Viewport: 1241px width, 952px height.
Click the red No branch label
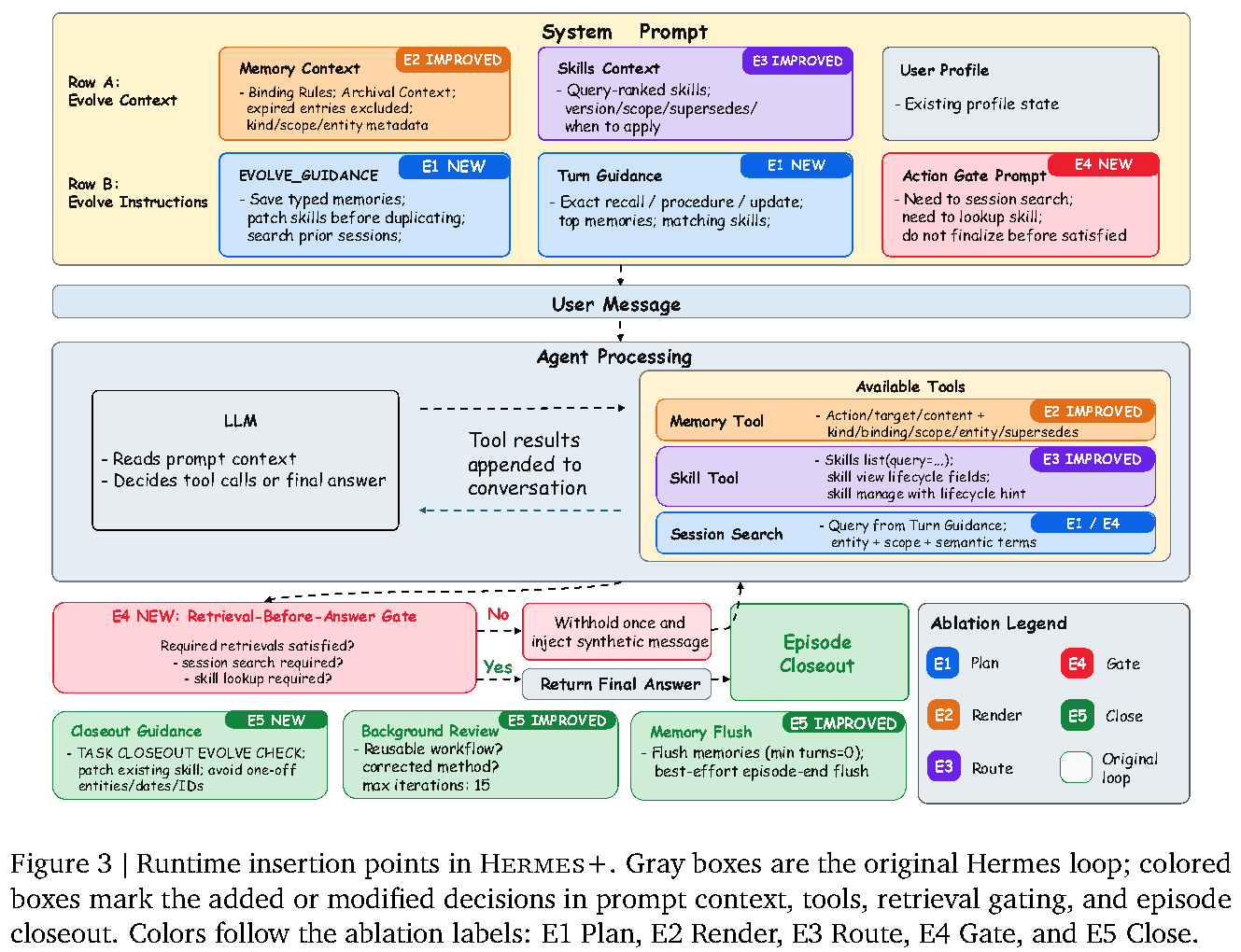coord(498,614)
